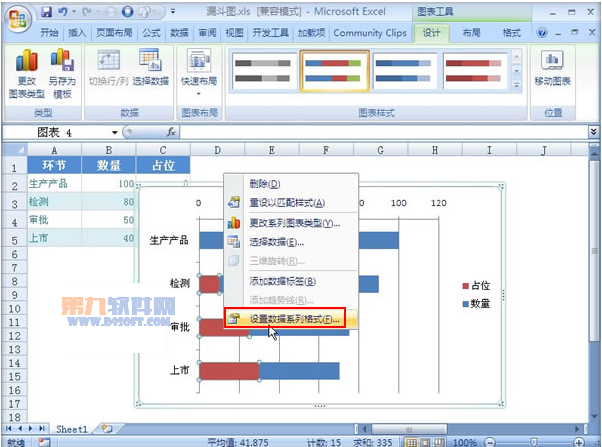Click the Office Button orb
The height and width of the screenshot is (447, 602).
tap(17, 18)
